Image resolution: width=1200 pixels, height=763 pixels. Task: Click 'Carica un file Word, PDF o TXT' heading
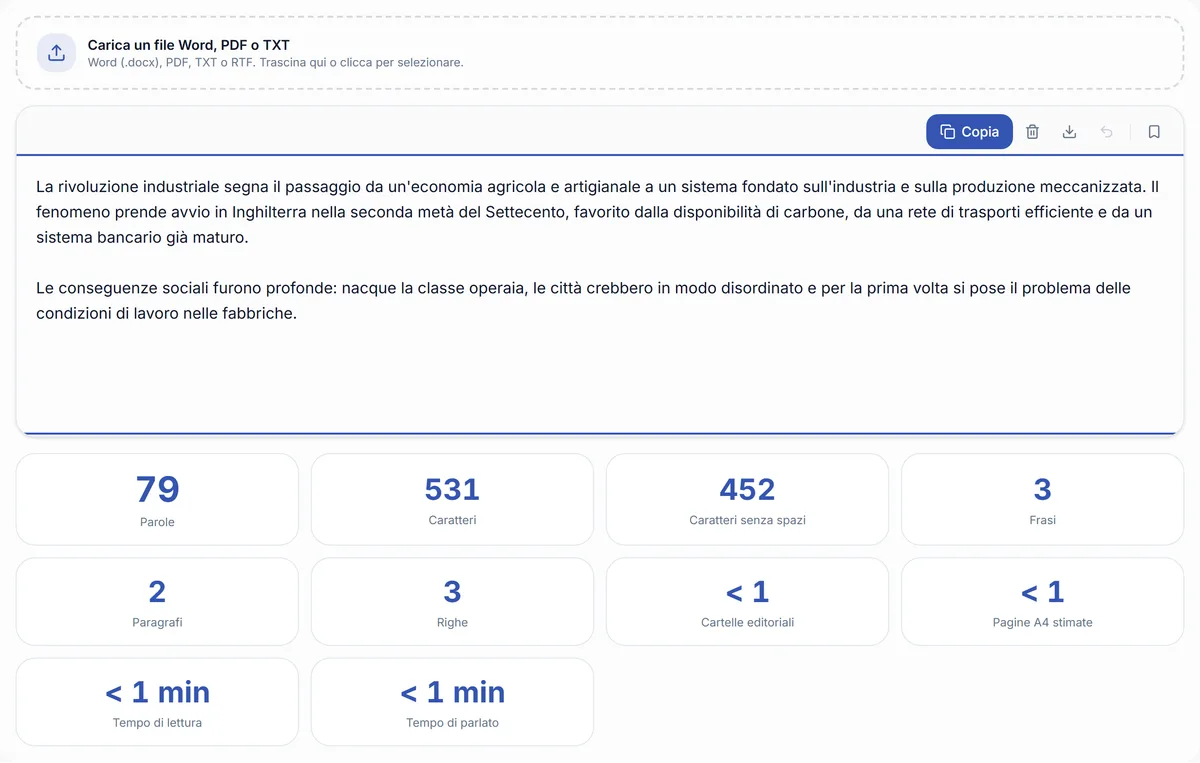point(189,45)
